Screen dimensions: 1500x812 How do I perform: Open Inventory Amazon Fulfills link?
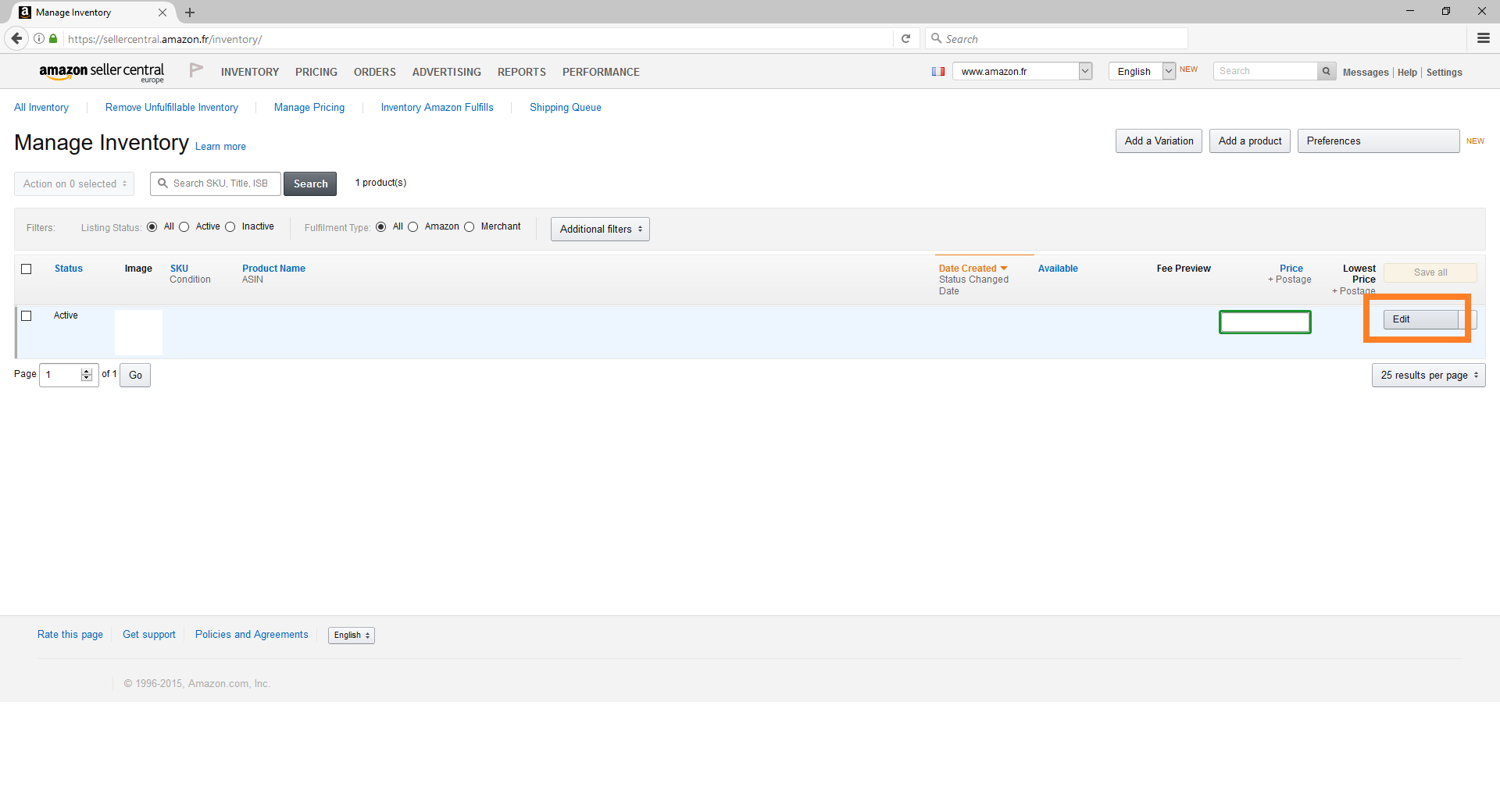(x=437, y=108)
